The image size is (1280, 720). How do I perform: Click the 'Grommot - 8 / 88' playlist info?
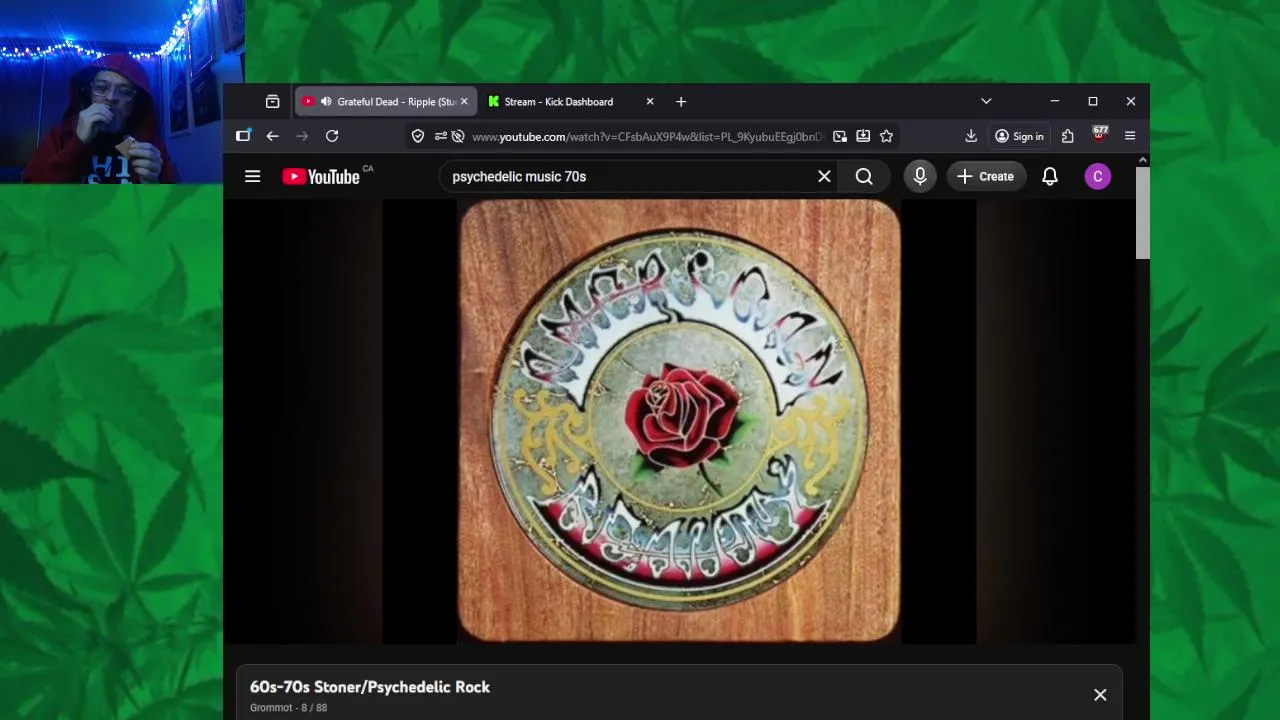(x=288, y=708)
